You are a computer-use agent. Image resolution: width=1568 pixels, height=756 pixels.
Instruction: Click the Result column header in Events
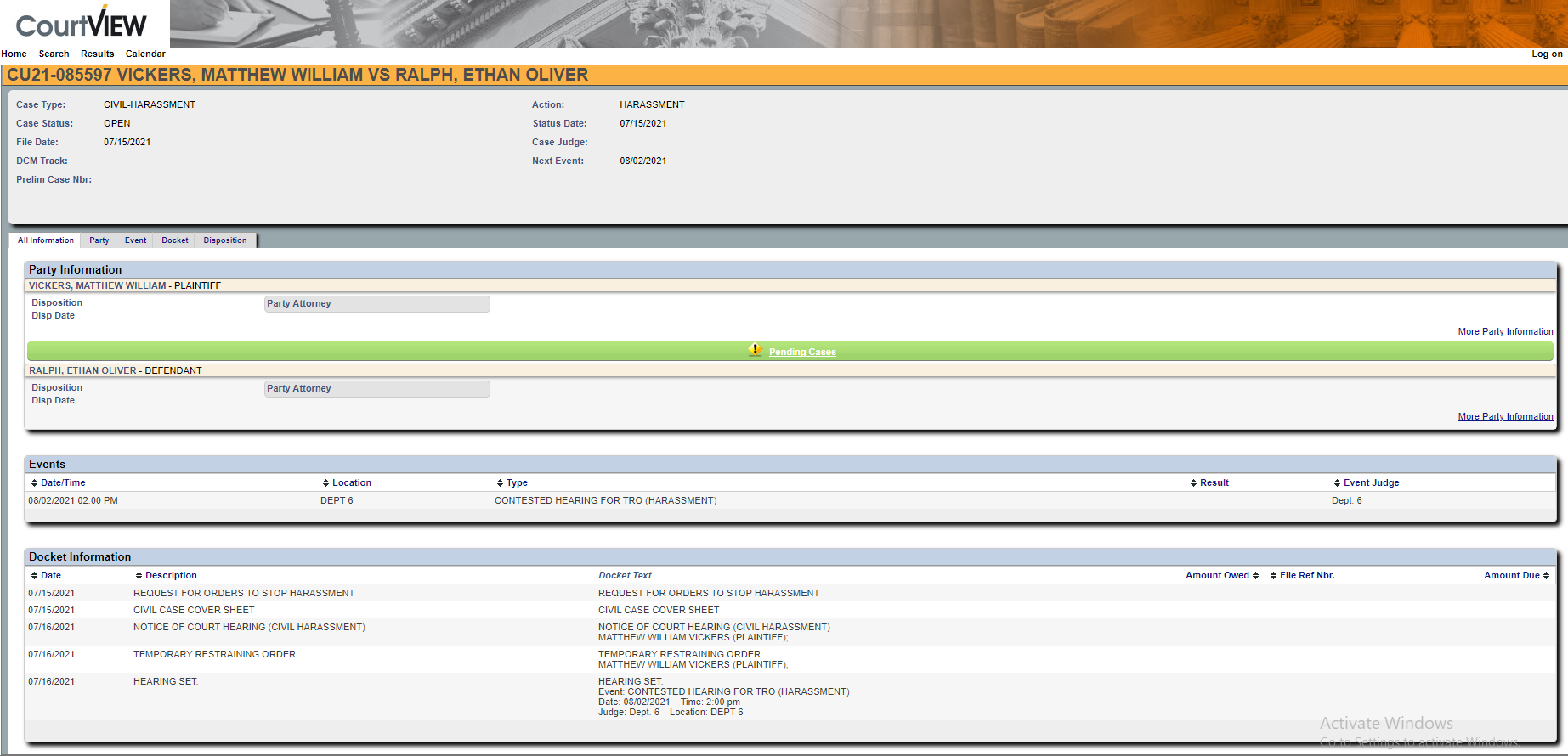click(x=1214, y=483)
